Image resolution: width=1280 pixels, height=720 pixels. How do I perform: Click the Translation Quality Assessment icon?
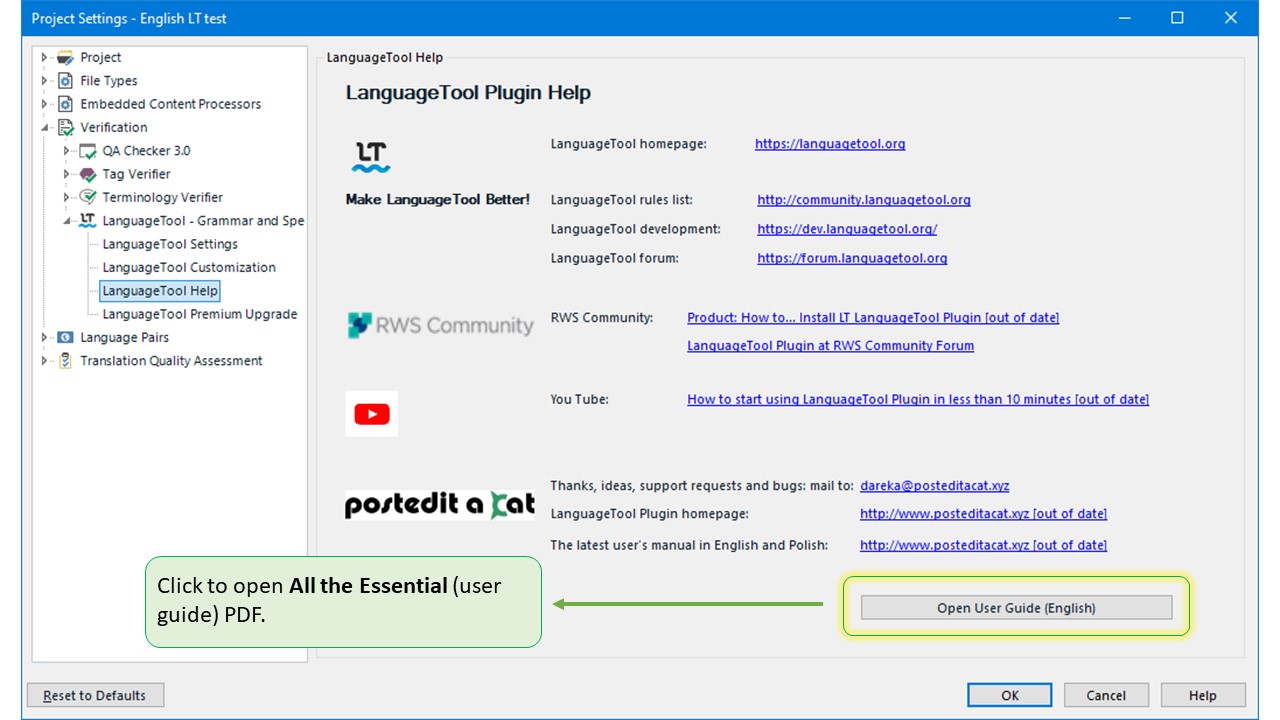pyautogui.click(x=66, y=361)
